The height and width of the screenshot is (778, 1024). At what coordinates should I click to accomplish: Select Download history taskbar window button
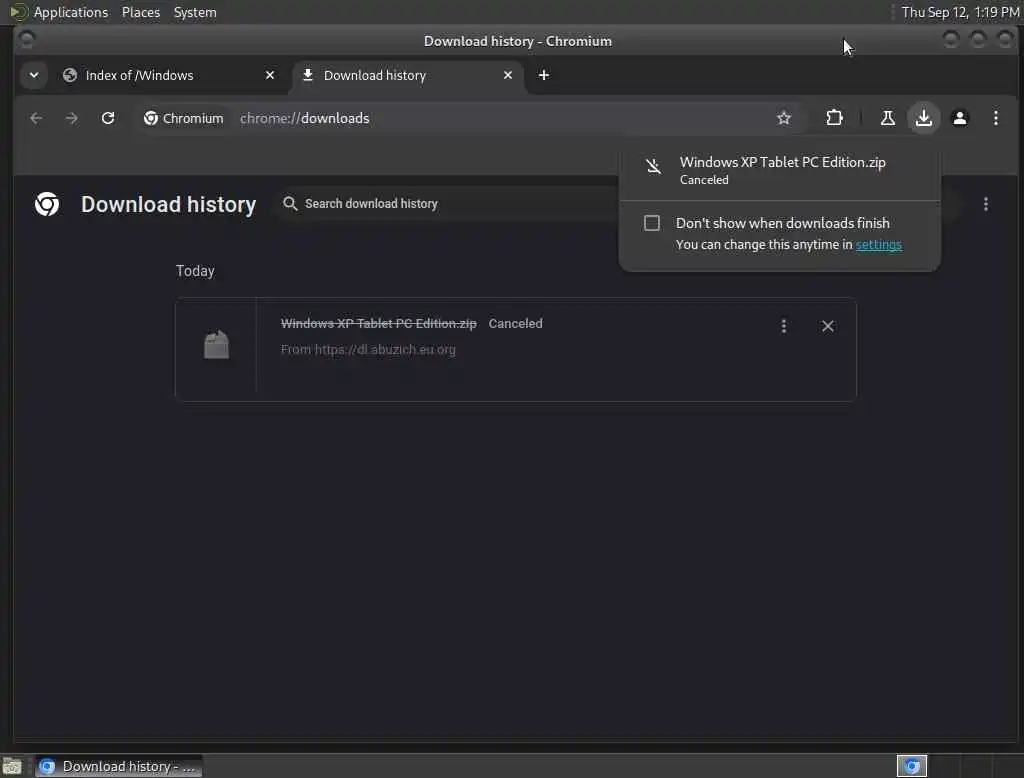118,766
